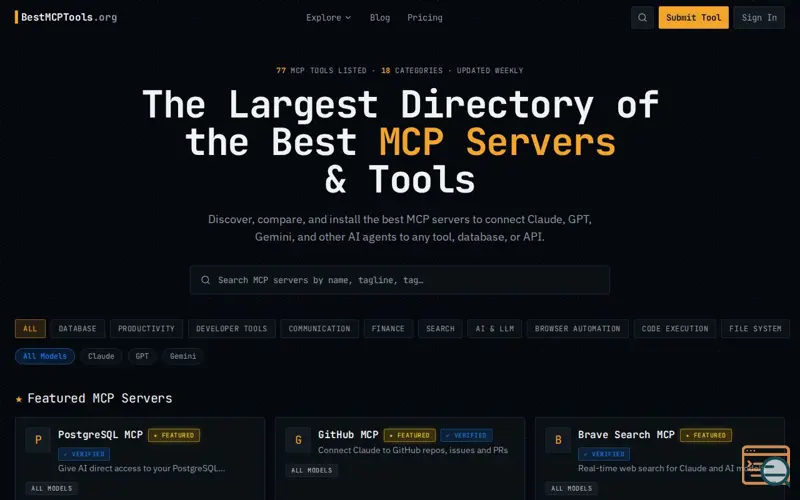Click 'Connect Claude to GitHub repos' description
The width and height of the screenshot is (800, 500).
(x=413, y=450)
